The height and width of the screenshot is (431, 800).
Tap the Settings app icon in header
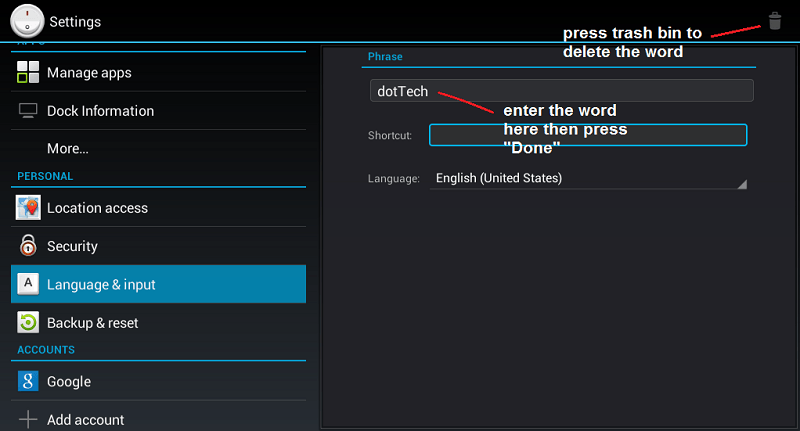click(28, 21)
